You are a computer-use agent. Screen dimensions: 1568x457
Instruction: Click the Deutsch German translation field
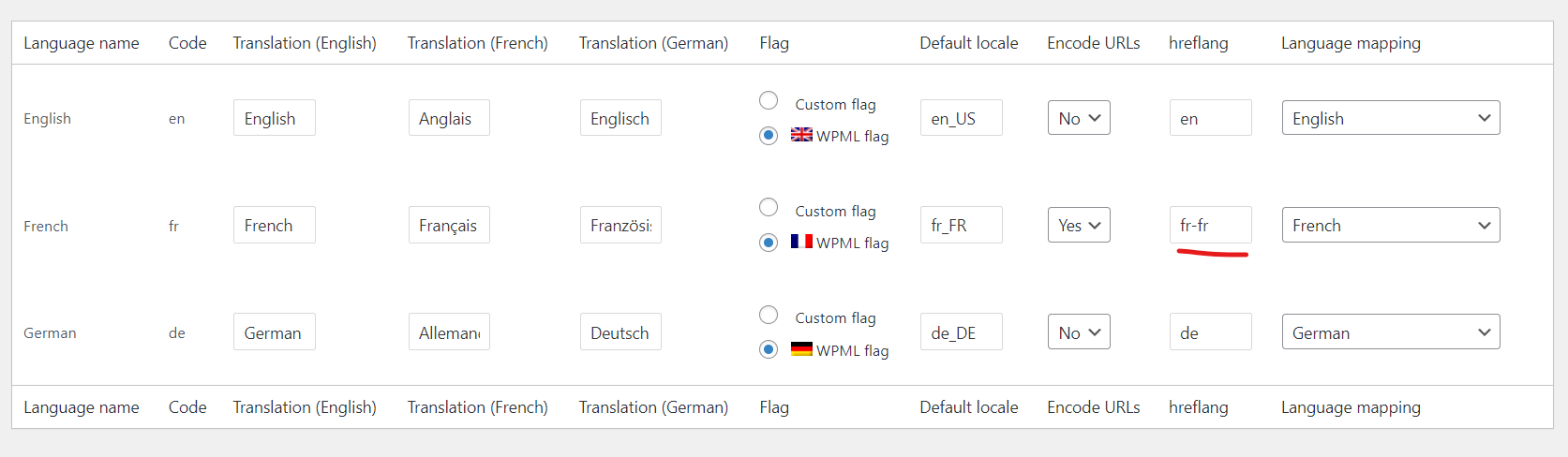[620, 332]
